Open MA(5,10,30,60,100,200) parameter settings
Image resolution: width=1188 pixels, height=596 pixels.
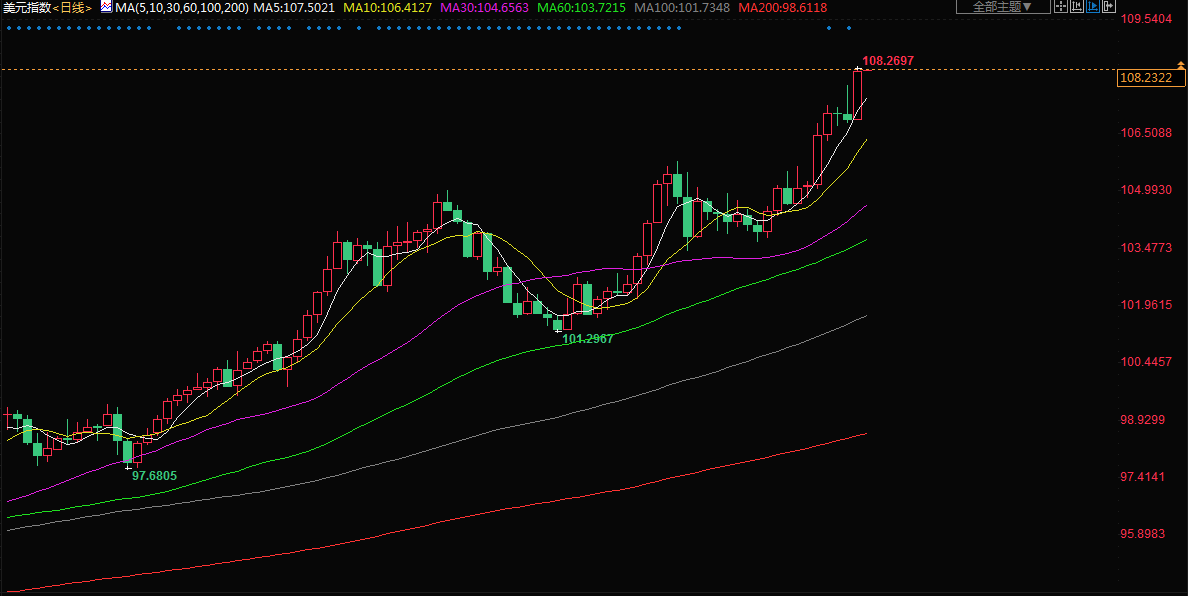pyautogui.click(x=182, y=8)
